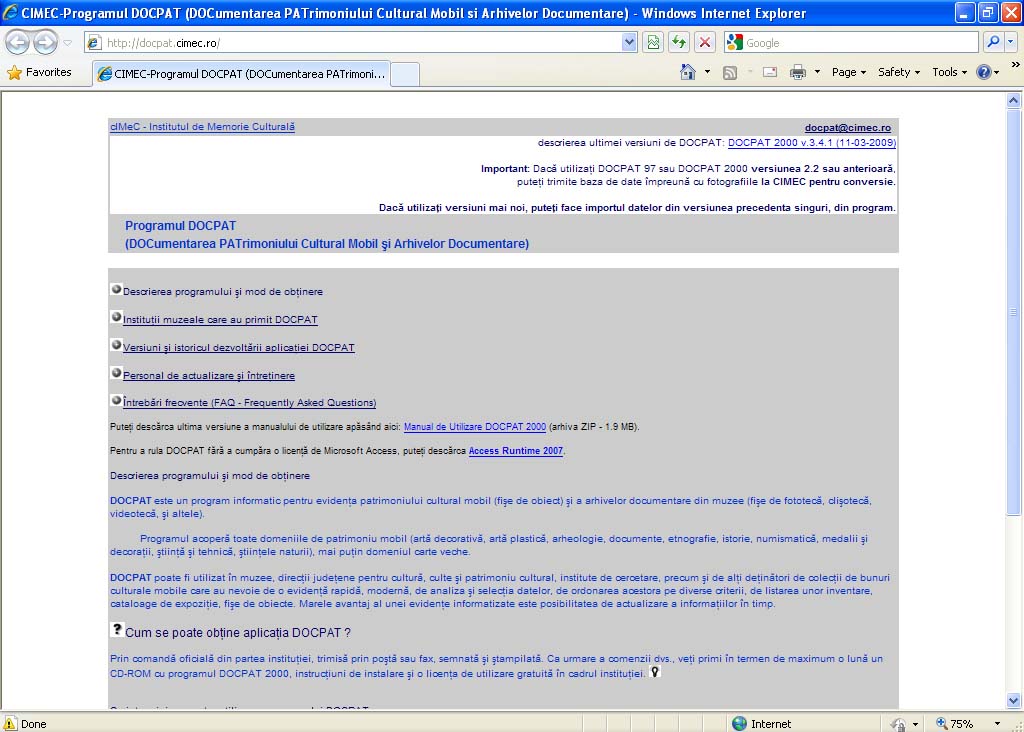Click the Cum se poate obține aplicația DOCPAT heading
This screenshot has width=1024, height=732.
click(x=238, y=633)
